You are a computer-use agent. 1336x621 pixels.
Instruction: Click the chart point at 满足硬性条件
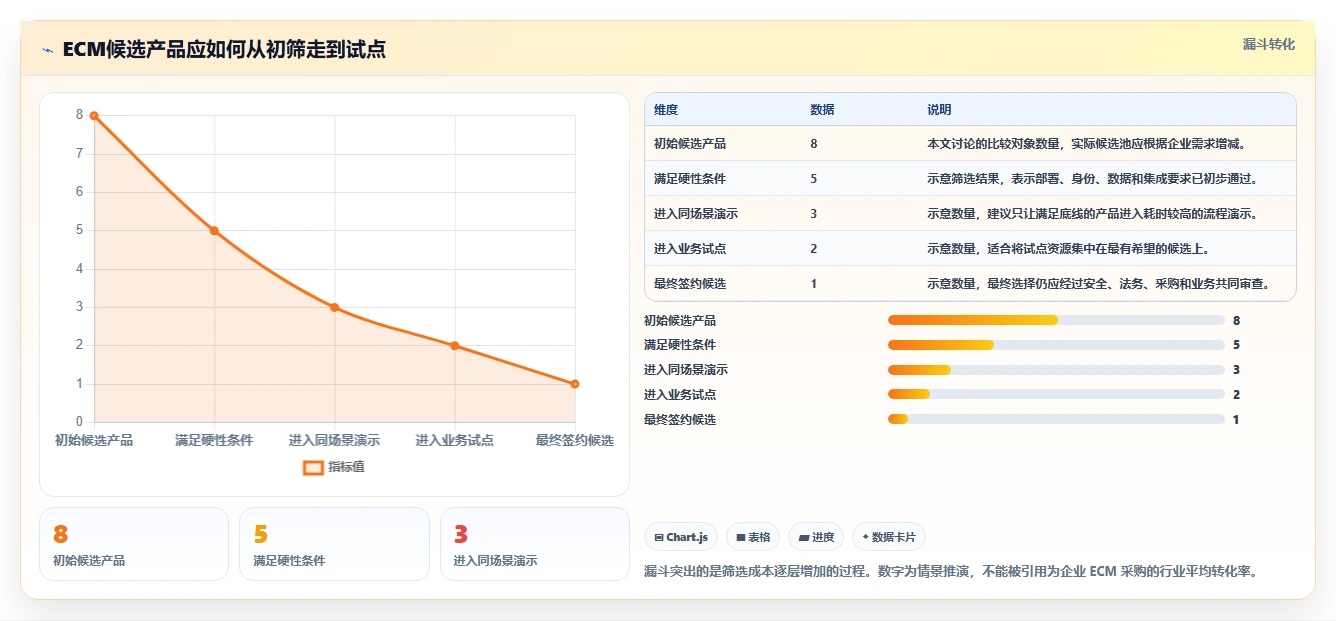pos(214,231)
